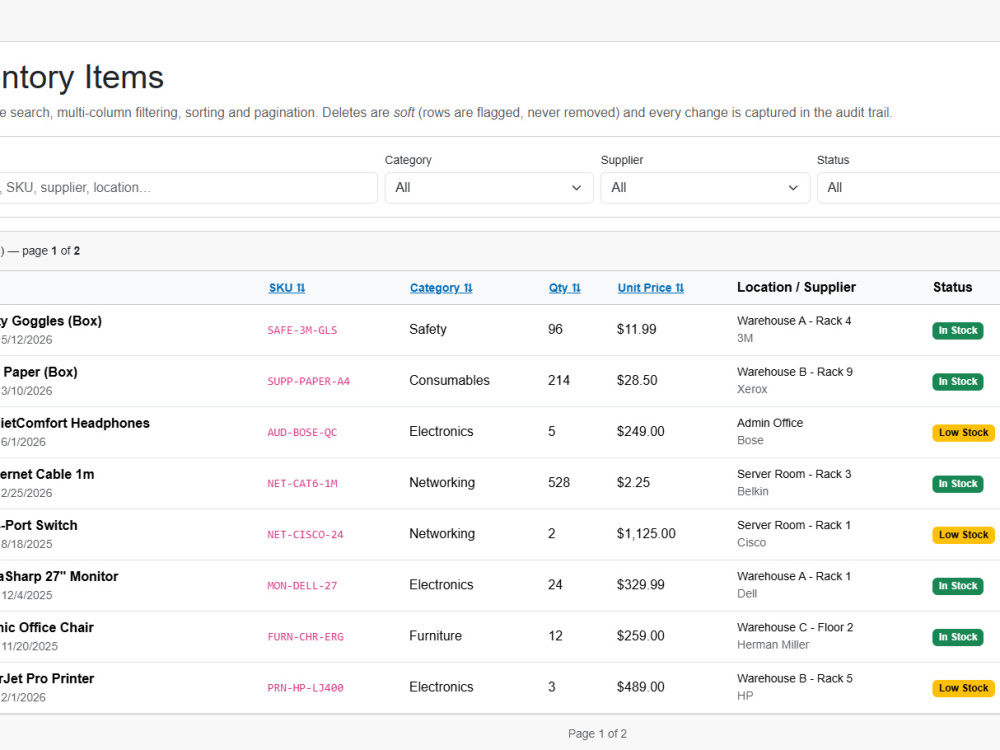The image size is (1000, 750).
Task: Click the Page 1 of 2 footer text
Action: [x=597, y=733]
